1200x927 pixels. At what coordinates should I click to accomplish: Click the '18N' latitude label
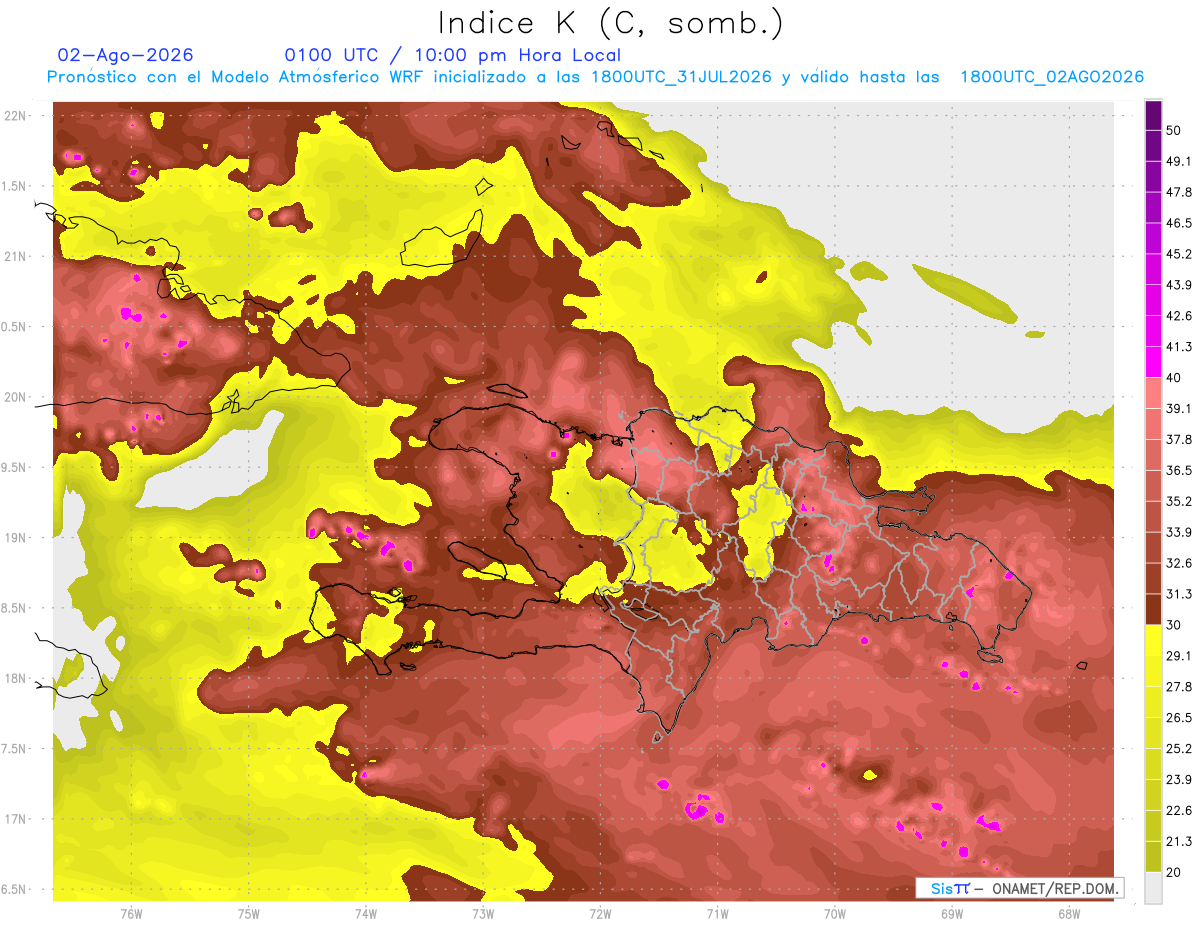(x=16, y=679)
